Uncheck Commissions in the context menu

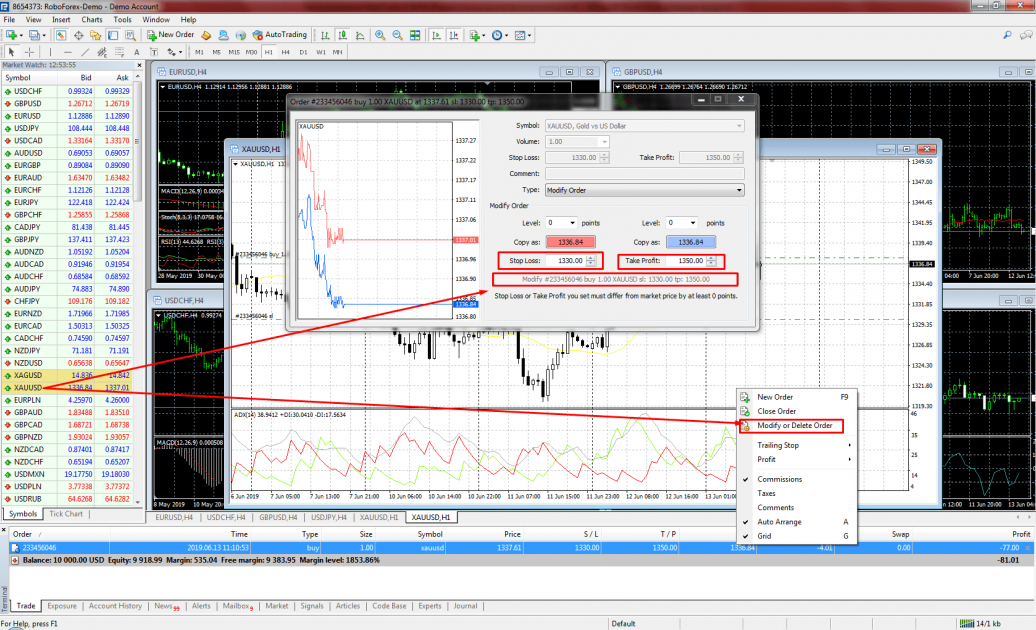(x=779, y=479)
